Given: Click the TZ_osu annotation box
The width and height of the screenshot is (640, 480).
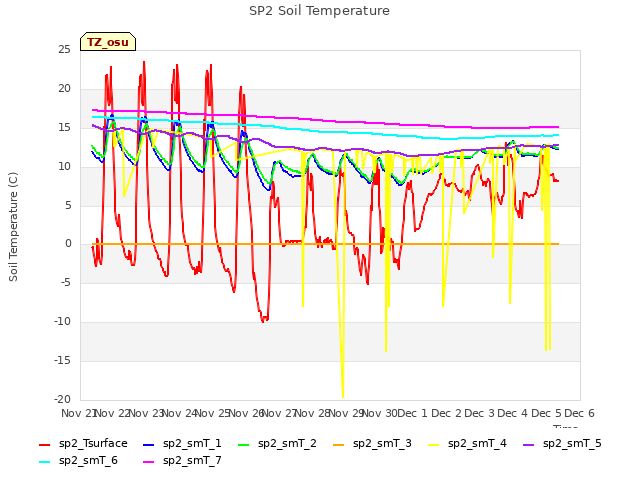Looking at the screenshot, I should click(x=108, y=42).
